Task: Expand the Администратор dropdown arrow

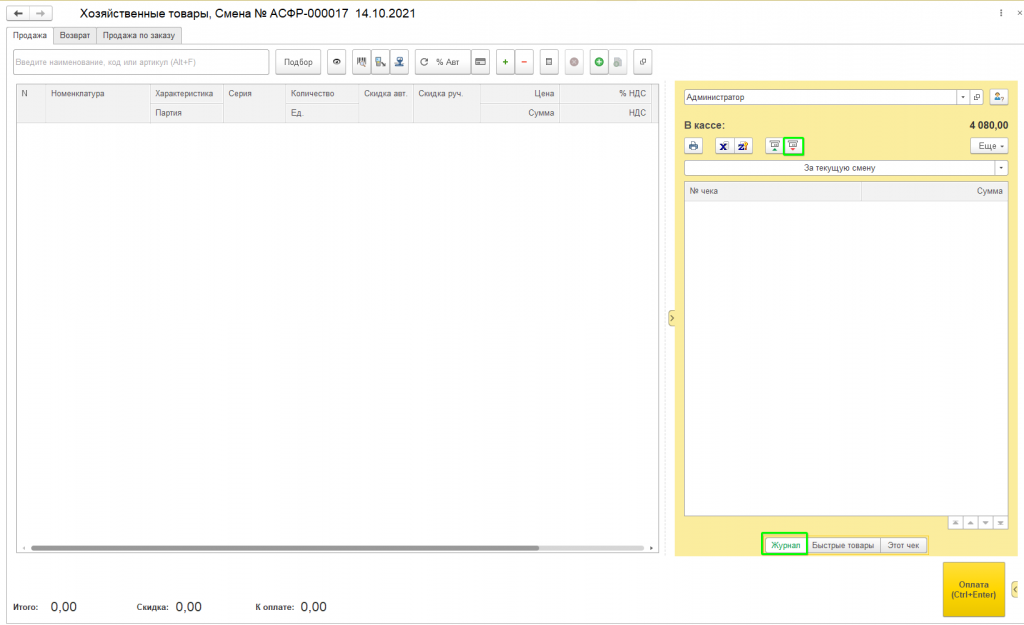Action: point(963,97)
